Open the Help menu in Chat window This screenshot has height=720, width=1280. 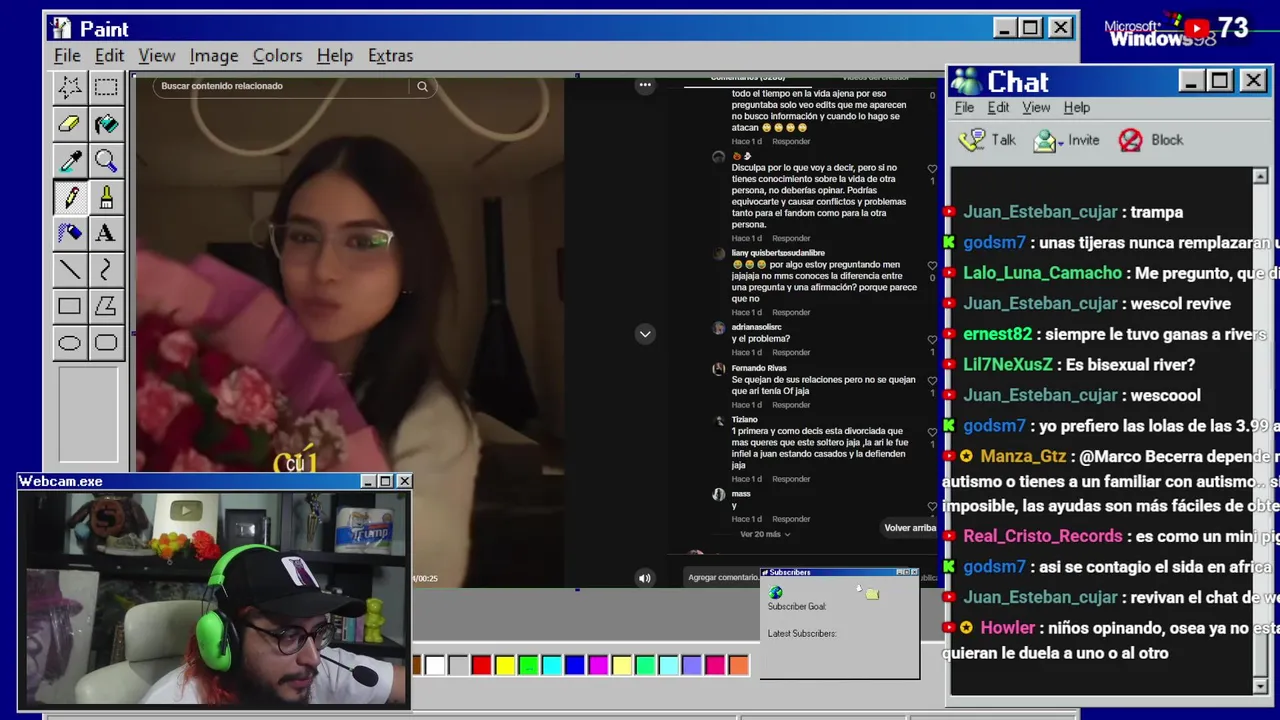coord(1077,108)
